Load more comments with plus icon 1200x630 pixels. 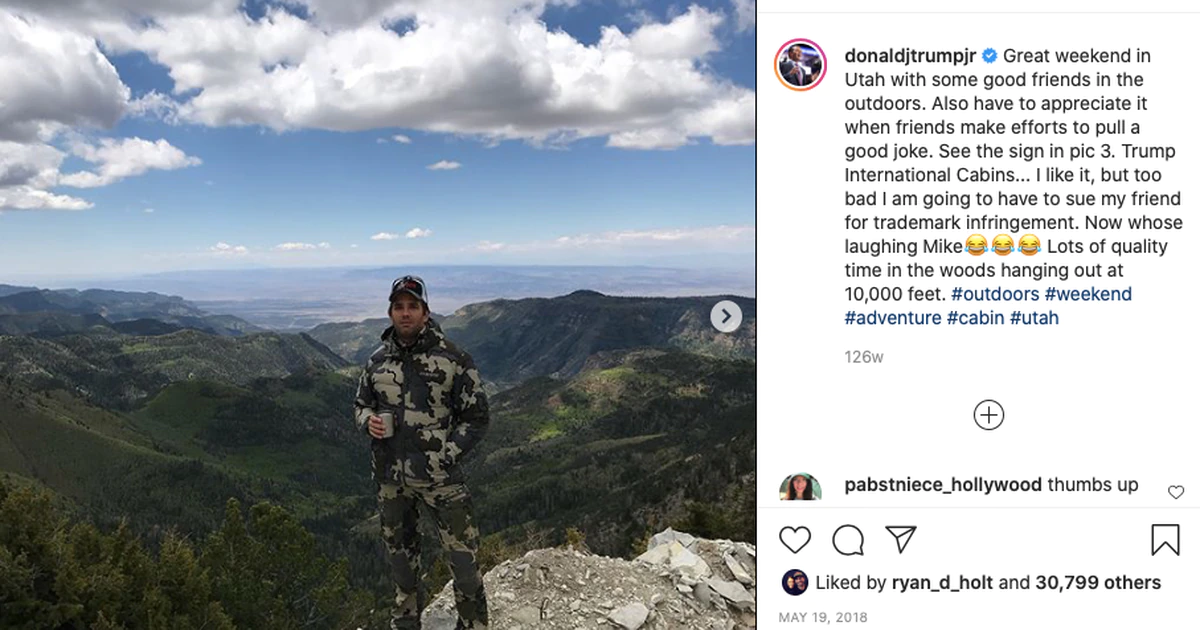(988, 415)
